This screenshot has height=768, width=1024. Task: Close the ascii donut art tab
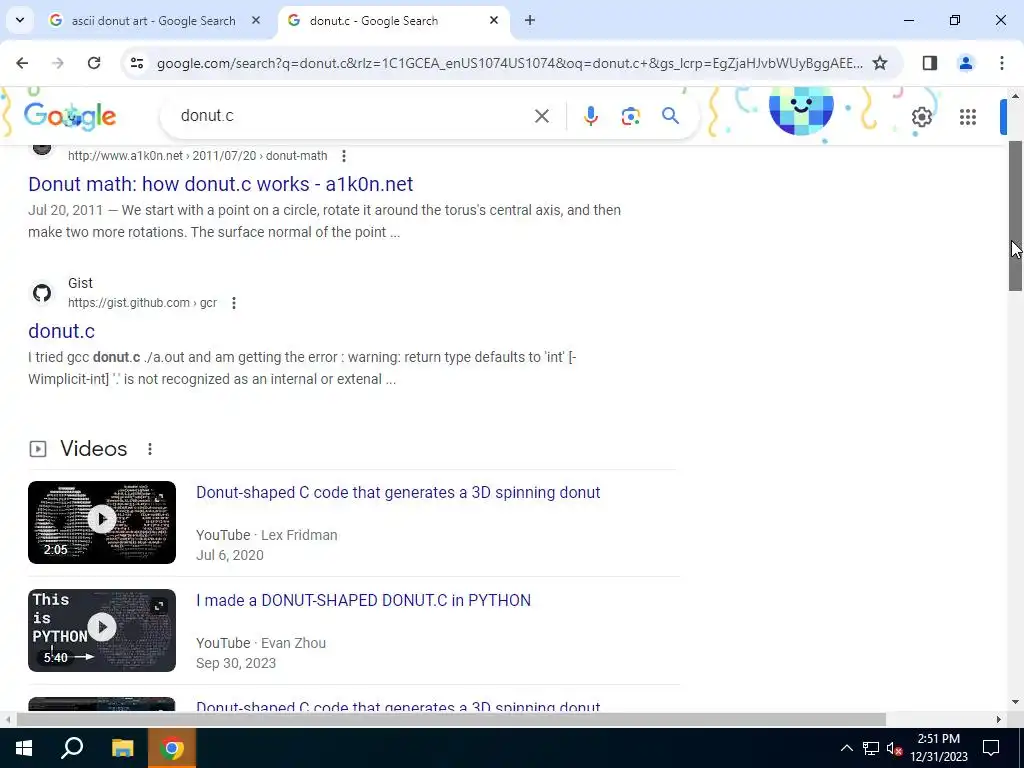(x=256, y=20)
